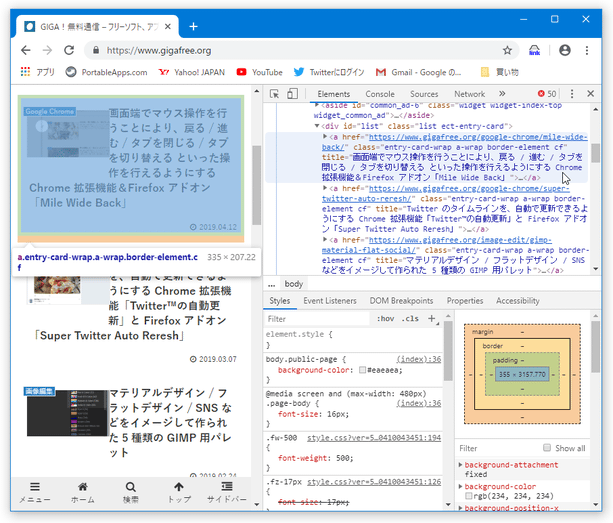Click the browser forward arrow

coord(47,50)
